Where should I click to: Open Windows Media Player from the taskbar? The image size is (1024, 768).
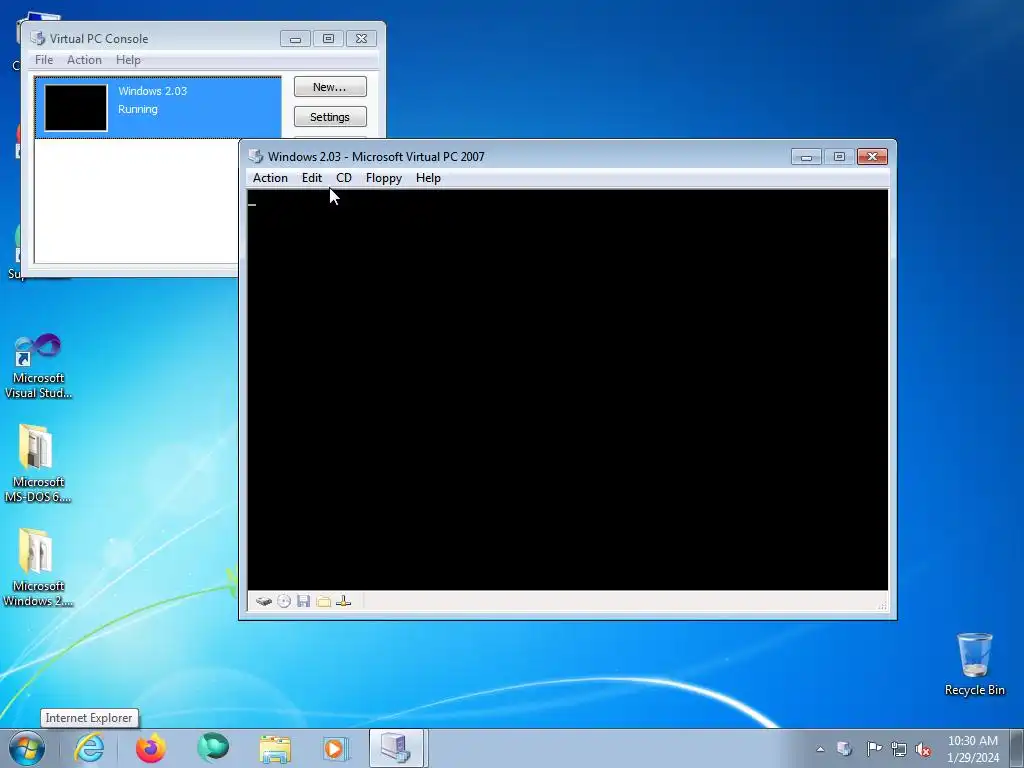pyautogui.click(x=337, y=748)
